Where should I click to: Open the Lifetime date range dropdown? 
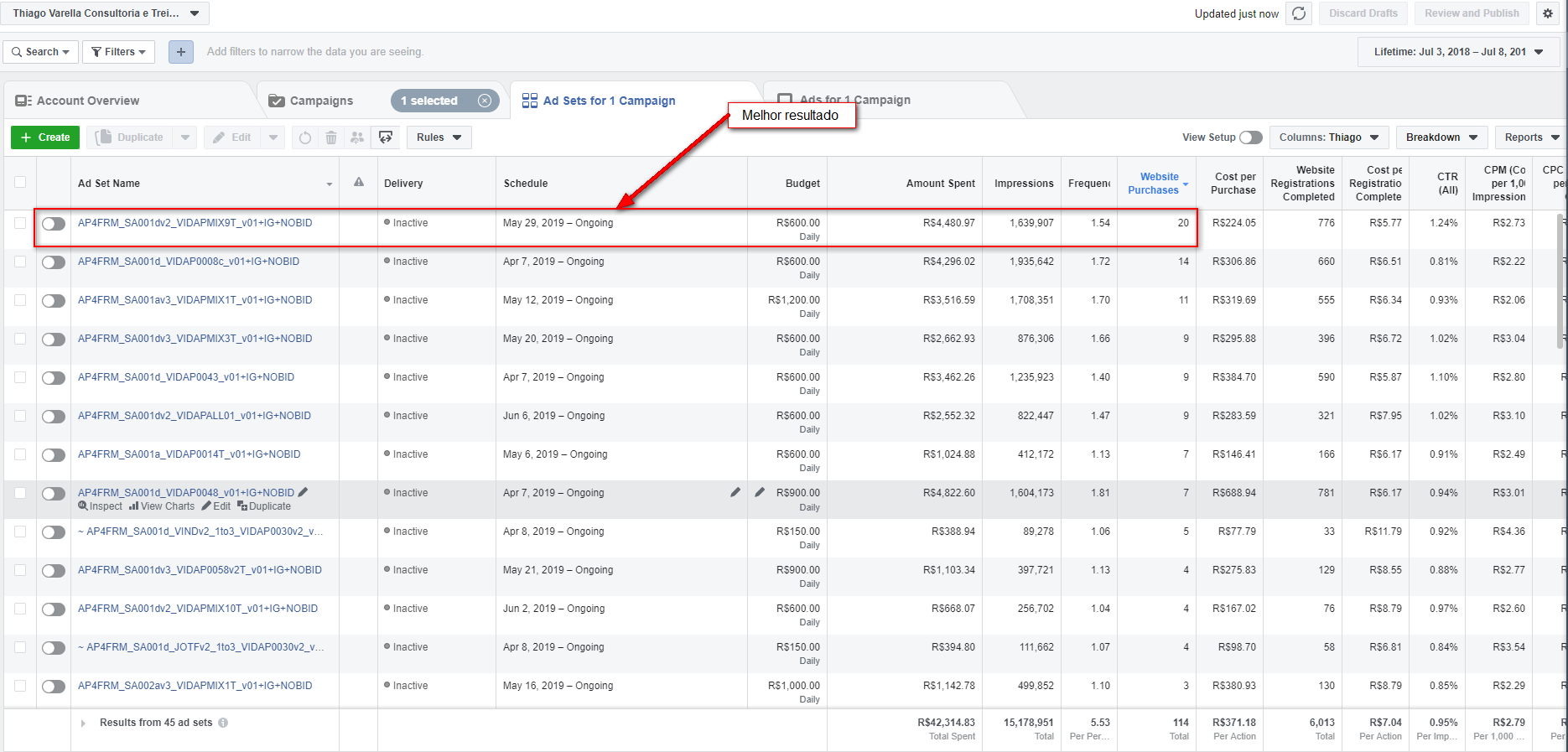[x=1458, y=52]
